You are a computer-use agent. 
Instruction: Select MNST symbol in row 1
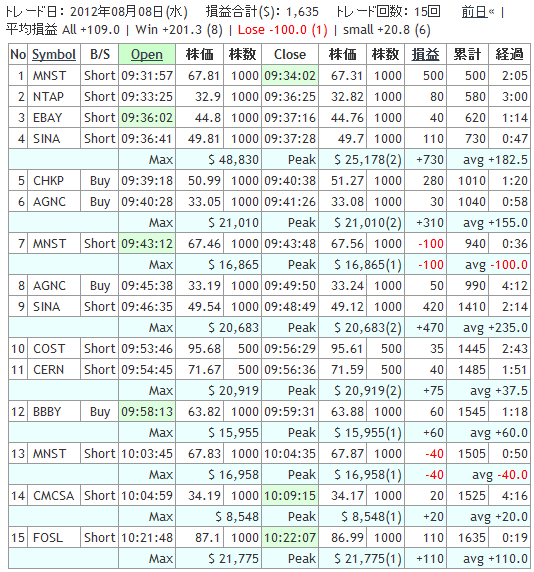(x=50, y=76)
